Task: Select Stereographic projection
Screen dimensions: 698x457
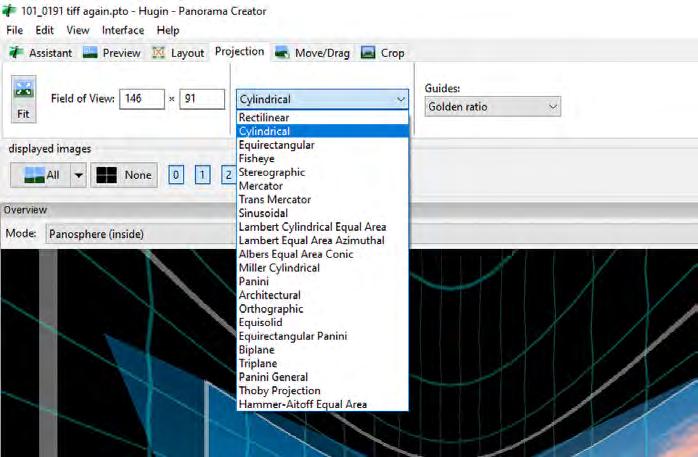Action: click(x=322, y=172)
